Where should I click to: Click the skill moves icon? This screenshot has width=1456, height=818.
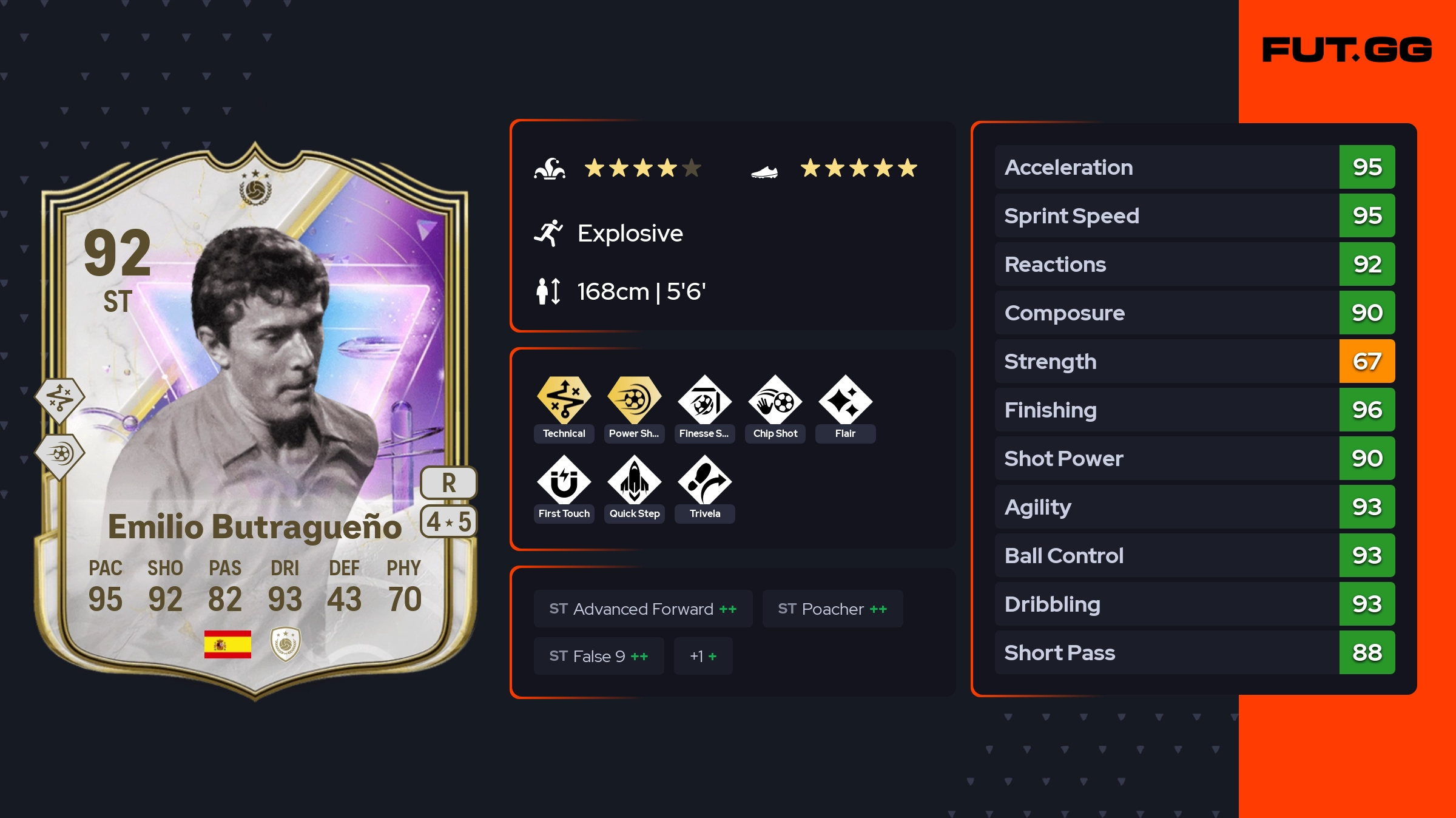coord(550,168)
